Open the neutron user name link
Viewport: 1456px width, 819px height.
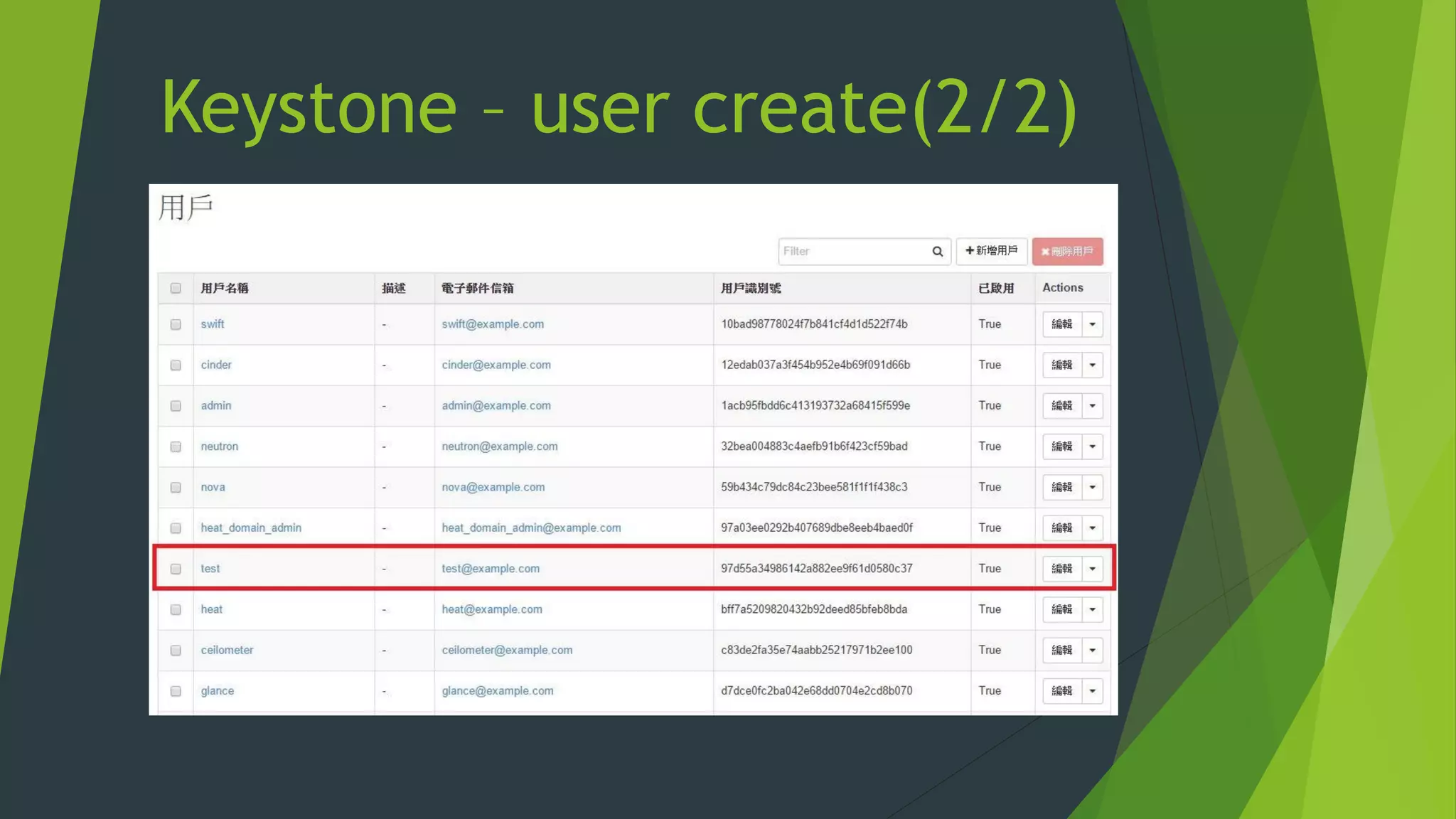click(x=220, y=446)
